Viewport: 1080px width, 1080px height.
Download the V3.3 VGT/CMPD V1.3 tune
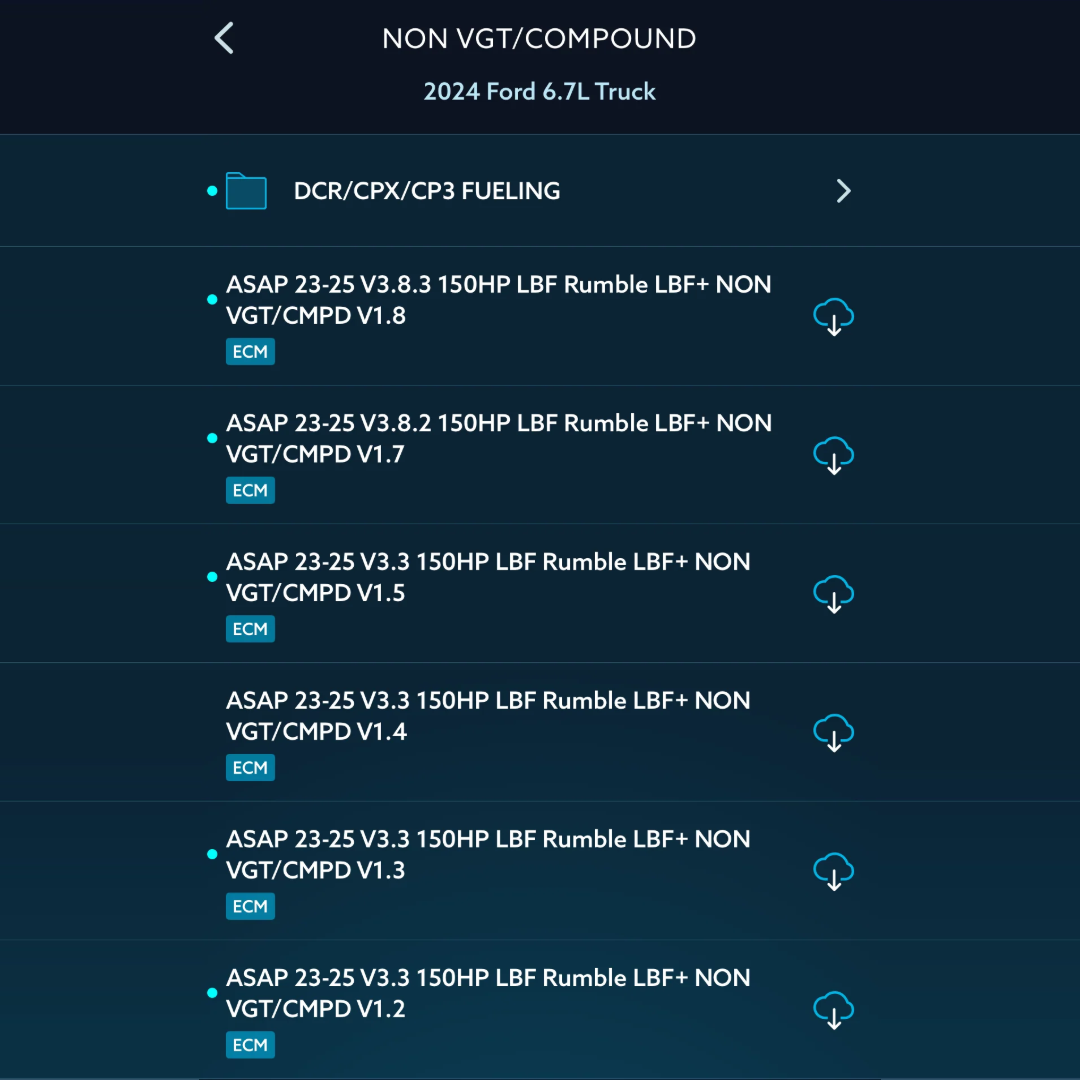(x=833, y=871)
